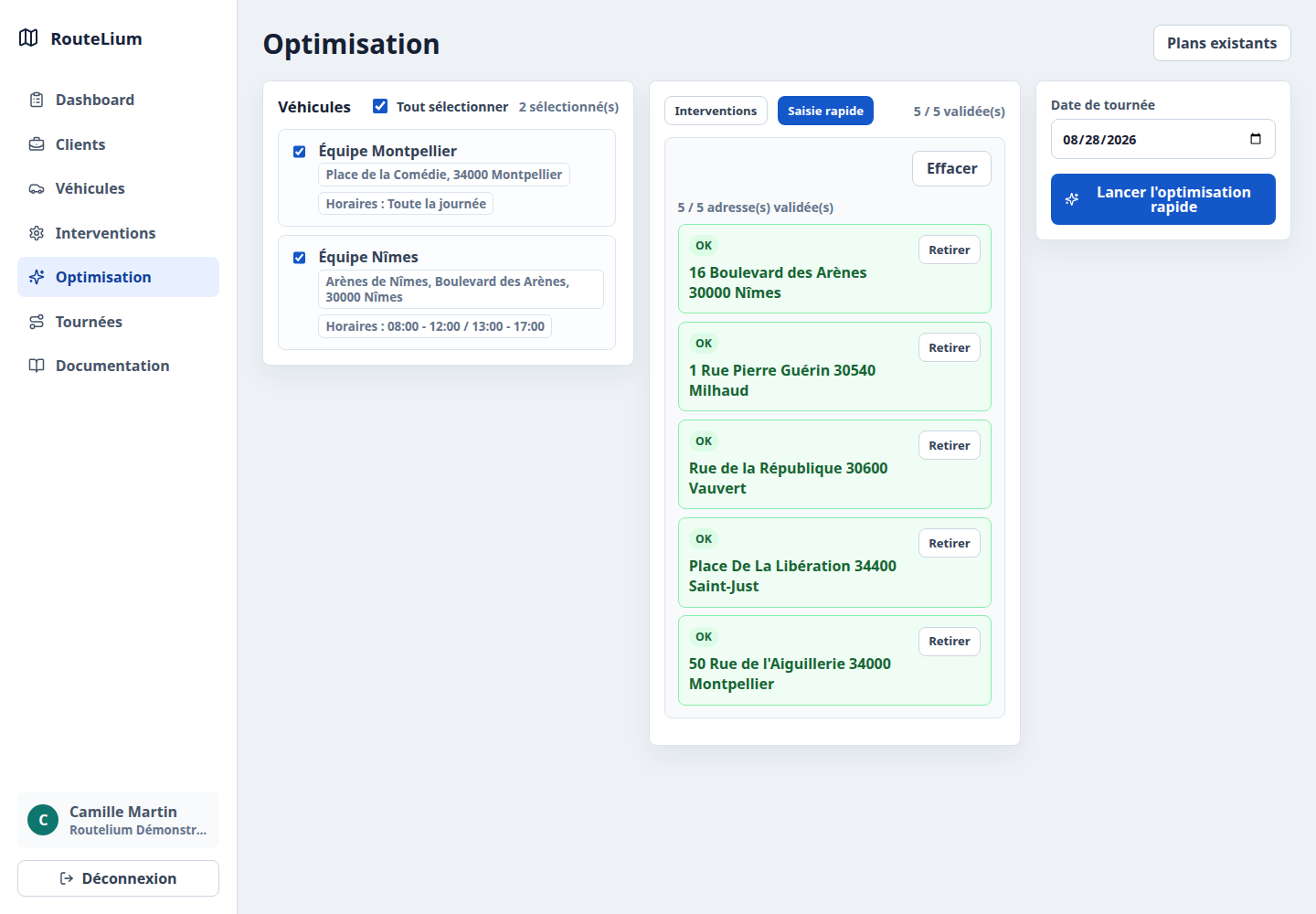Viewport: 1316px width, 914px height.
Task: Click the Optimisation page heading
Action: coord(352,44)
